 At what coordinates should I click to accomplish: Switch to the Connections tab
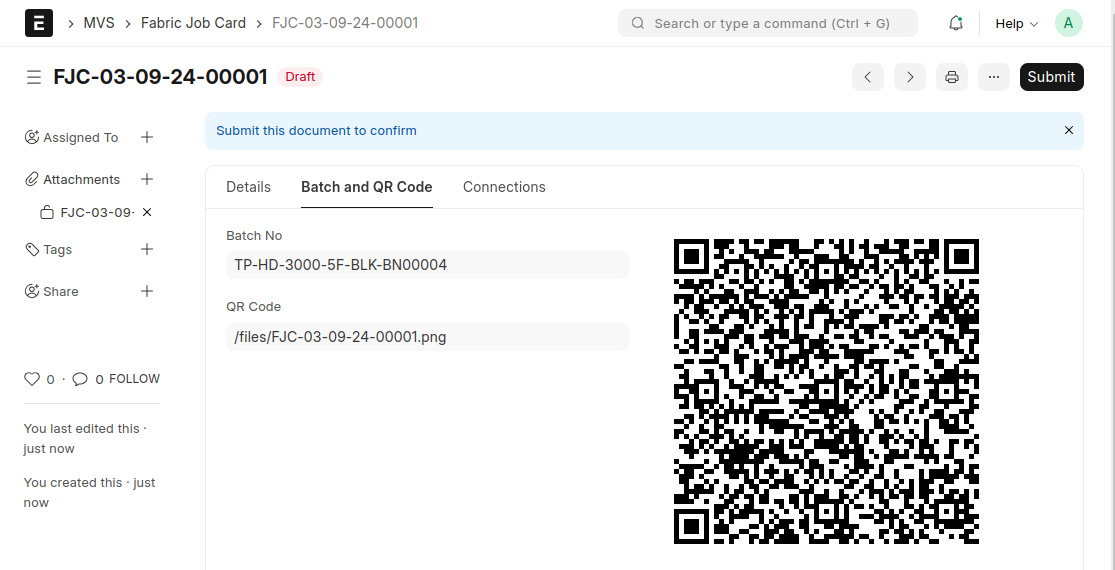(504, 187)
